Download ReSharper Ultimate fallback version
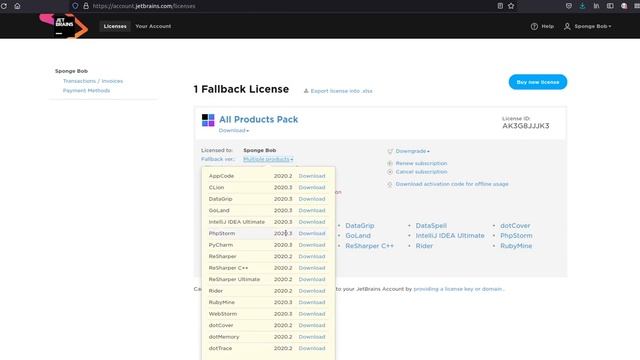 click(x=312, y=279)
